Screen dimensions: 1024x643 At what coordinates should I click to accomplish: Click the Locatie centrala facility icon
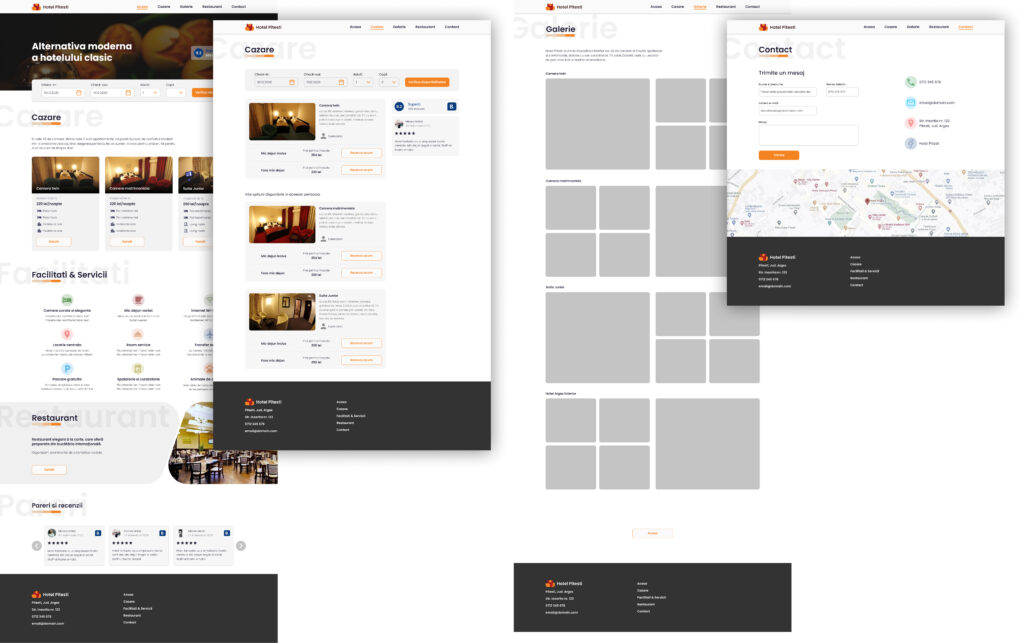67,334
